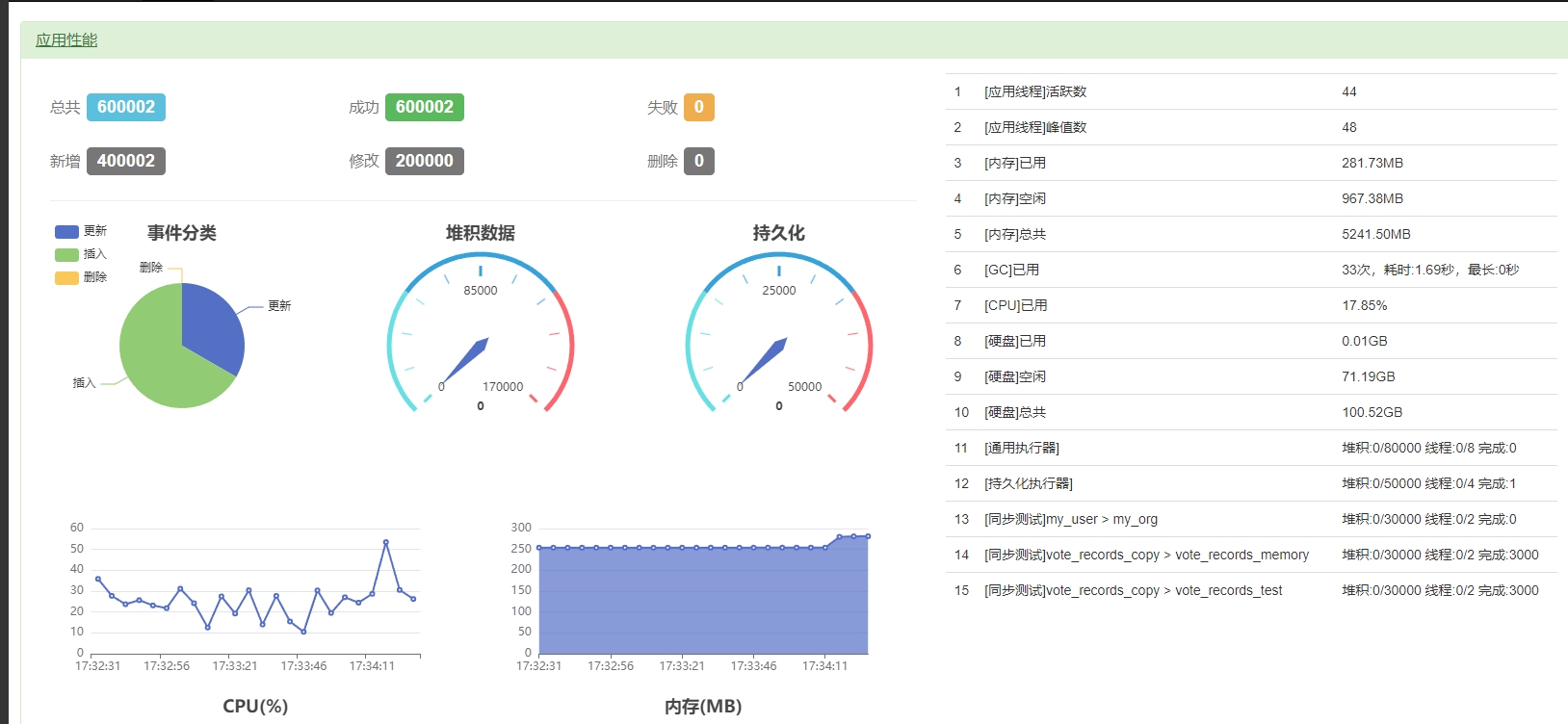Viewport: 1568px width, 724px height.
Task: Click the 总共 600002 badge
Action: pos(126,107)
